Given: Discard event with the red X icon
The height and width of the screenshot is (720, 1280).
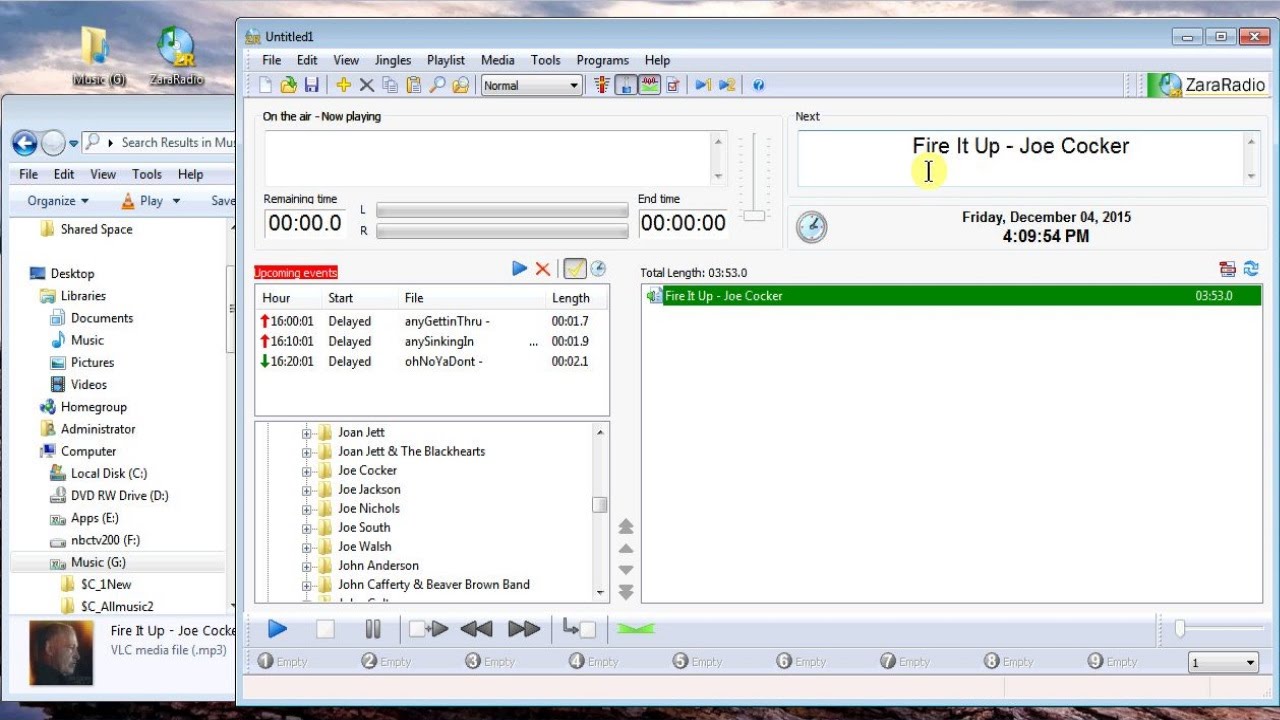Looking at the screenshot, I should pyautogui.click(x=543, y=268).
